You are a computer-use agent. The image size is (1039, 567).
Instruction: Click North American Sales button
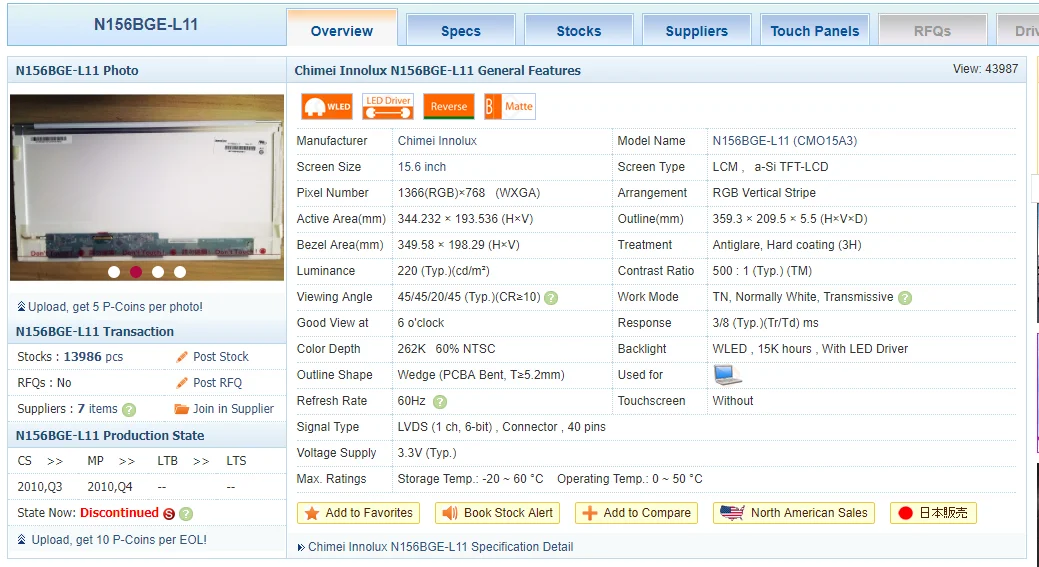coord(794,513)
